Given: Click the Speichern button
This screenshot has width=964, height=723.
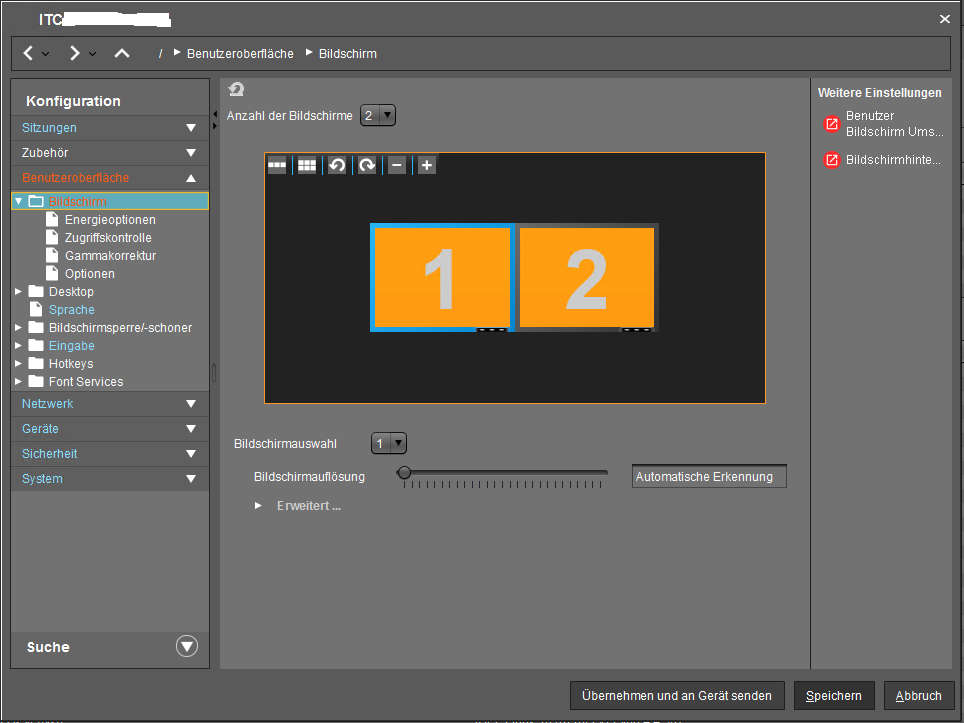Looking at the screenshot, I should tap(834, 696).
